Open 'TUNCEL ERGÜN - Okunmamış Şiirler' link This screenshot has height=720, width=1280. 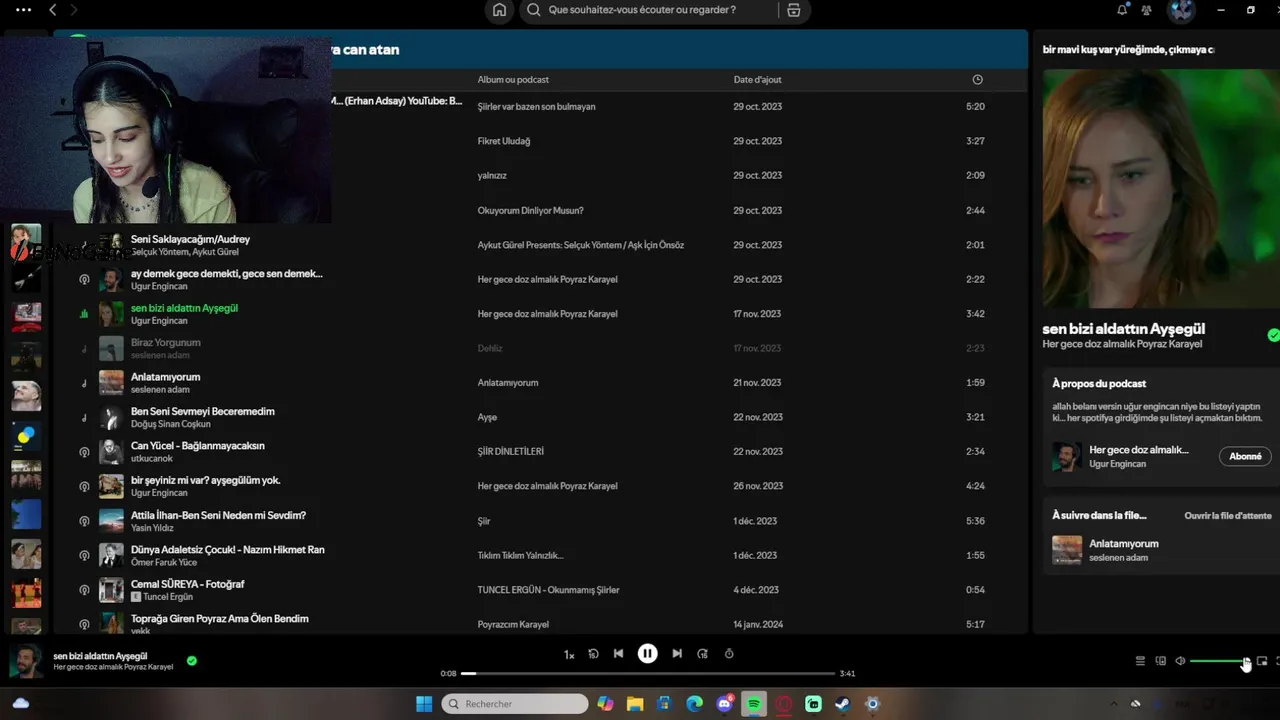pyautogui.click(x=548, y=590)
